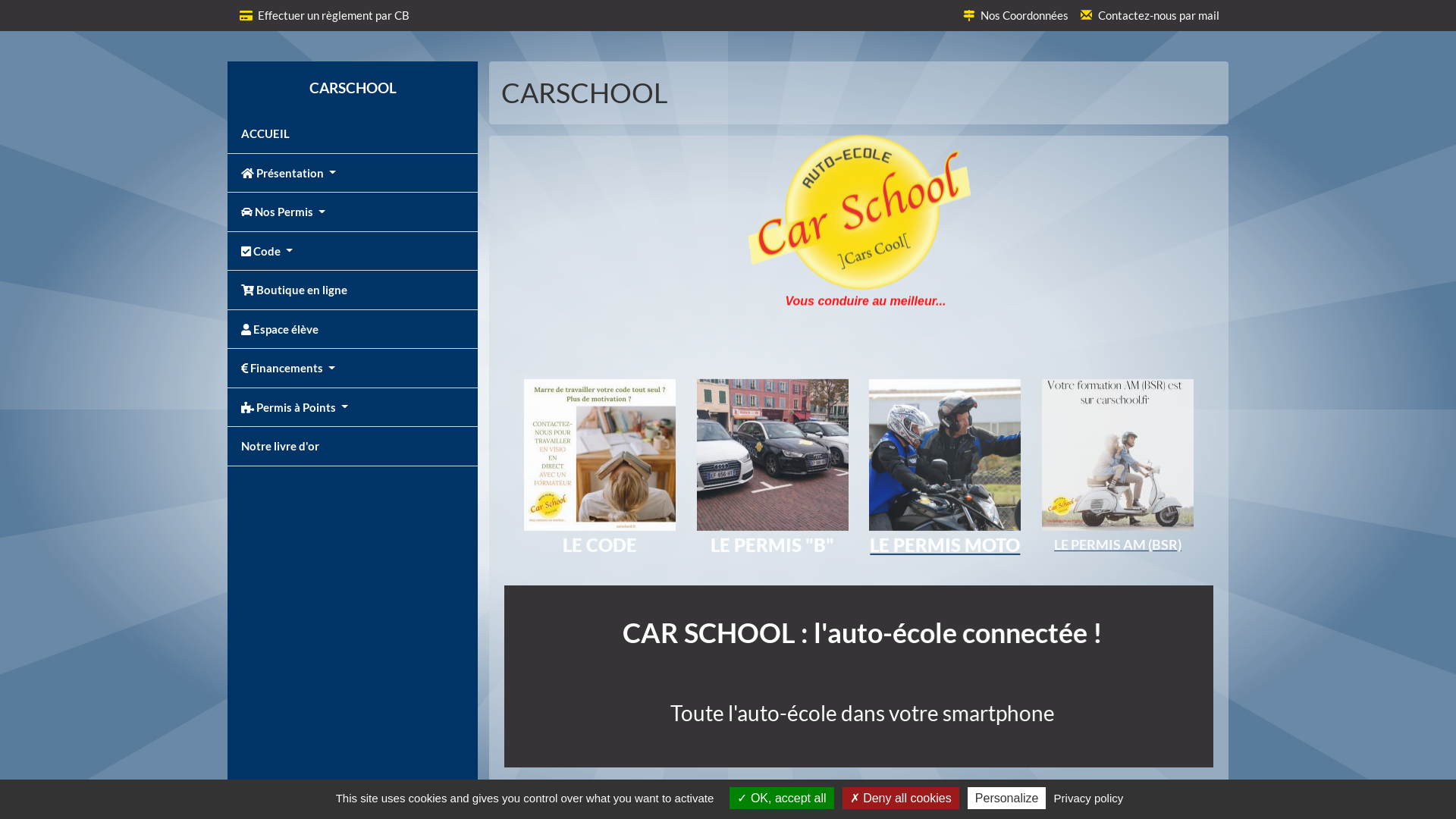The width and height of the screenshot is (1456, 819).
Task: Click the person icon for Espace élève
Action: pos(246,328)
